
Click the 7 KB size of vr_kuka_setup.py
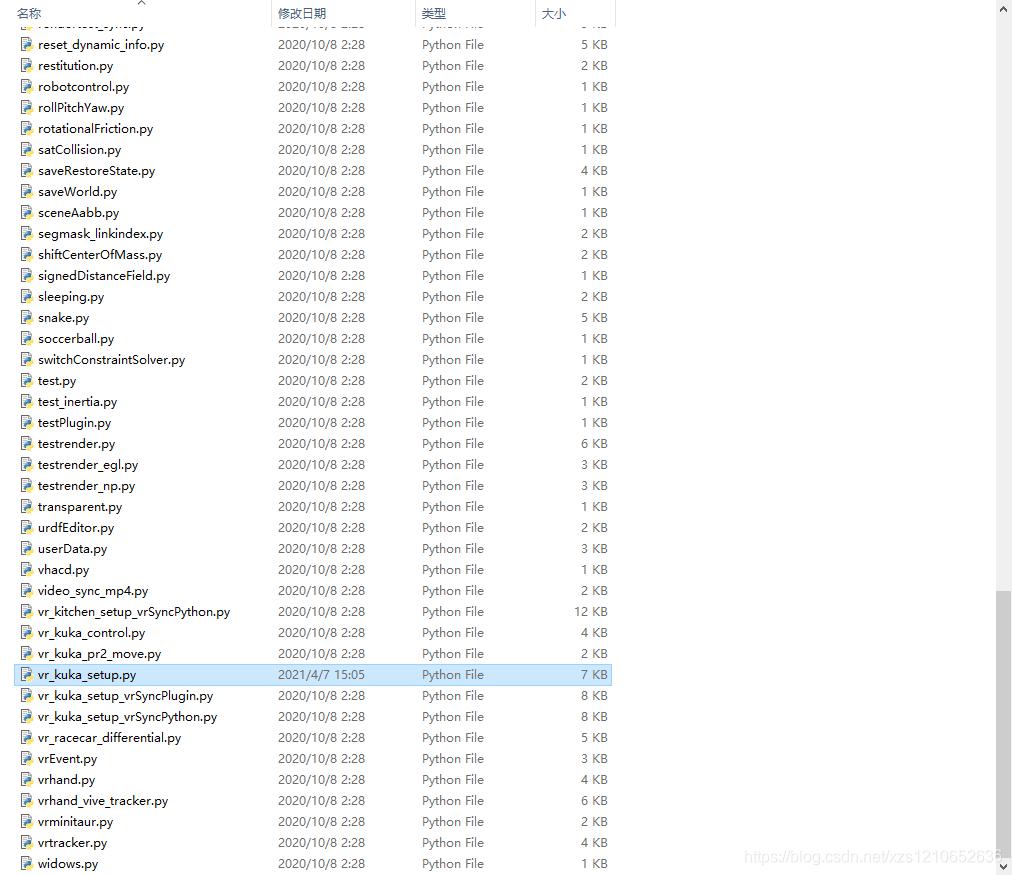pos(594,674)
